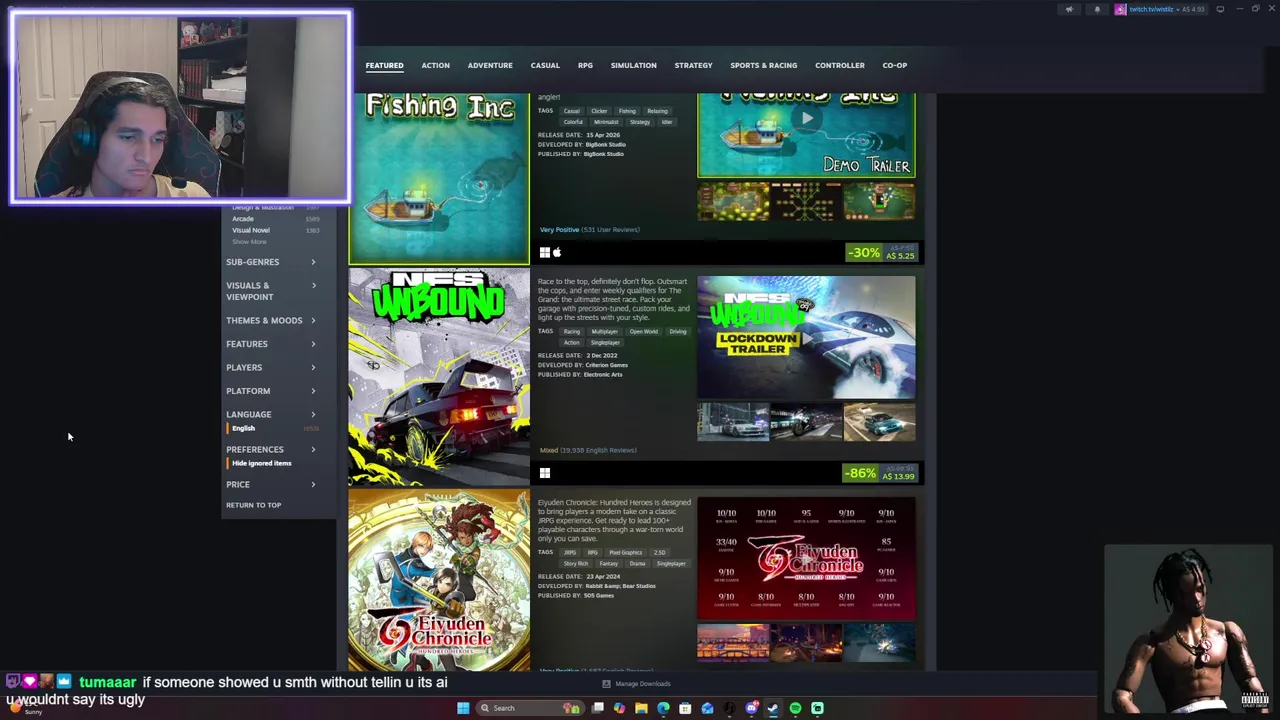Click Criterion Games developer link

coord(607,365)
